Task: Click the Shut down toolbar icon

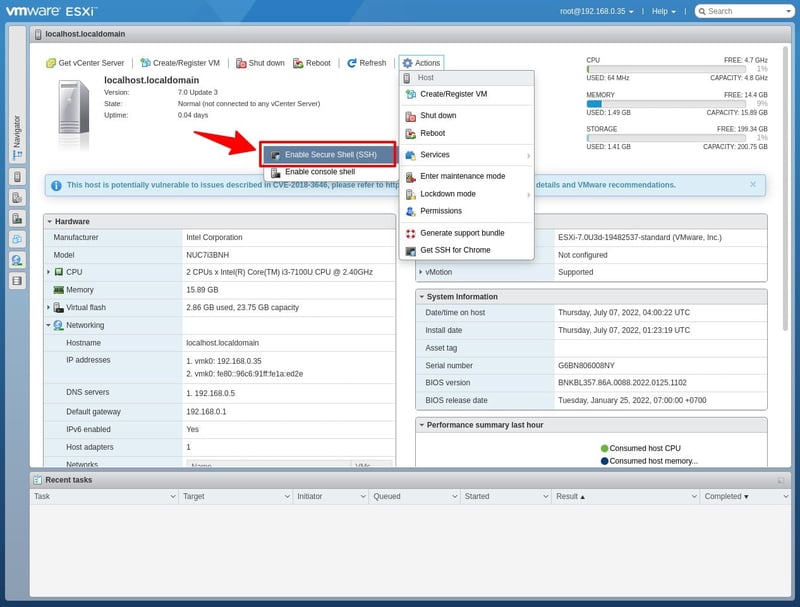Action: (240, 63)
